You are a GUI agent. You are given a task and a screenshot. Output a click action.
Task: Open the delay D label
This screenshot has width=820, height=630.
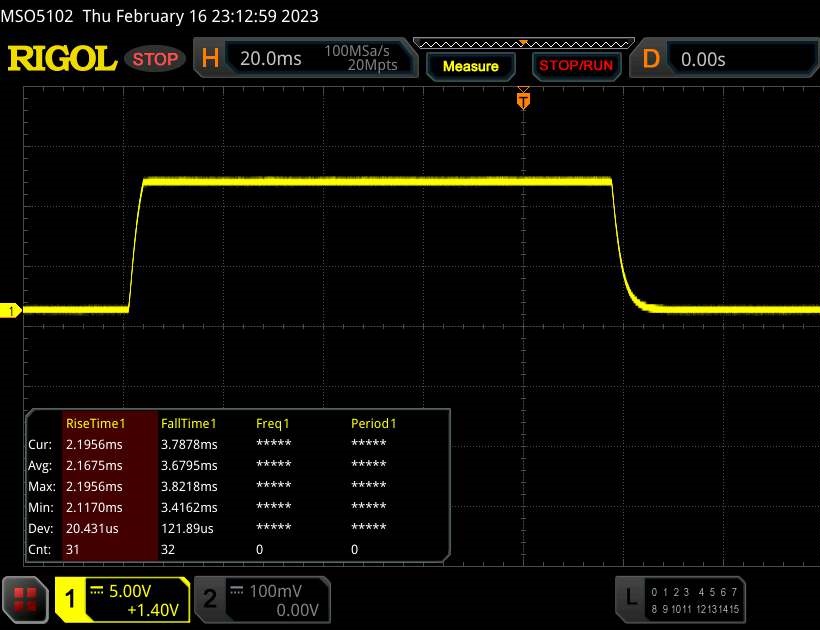(x=651, y=59)
